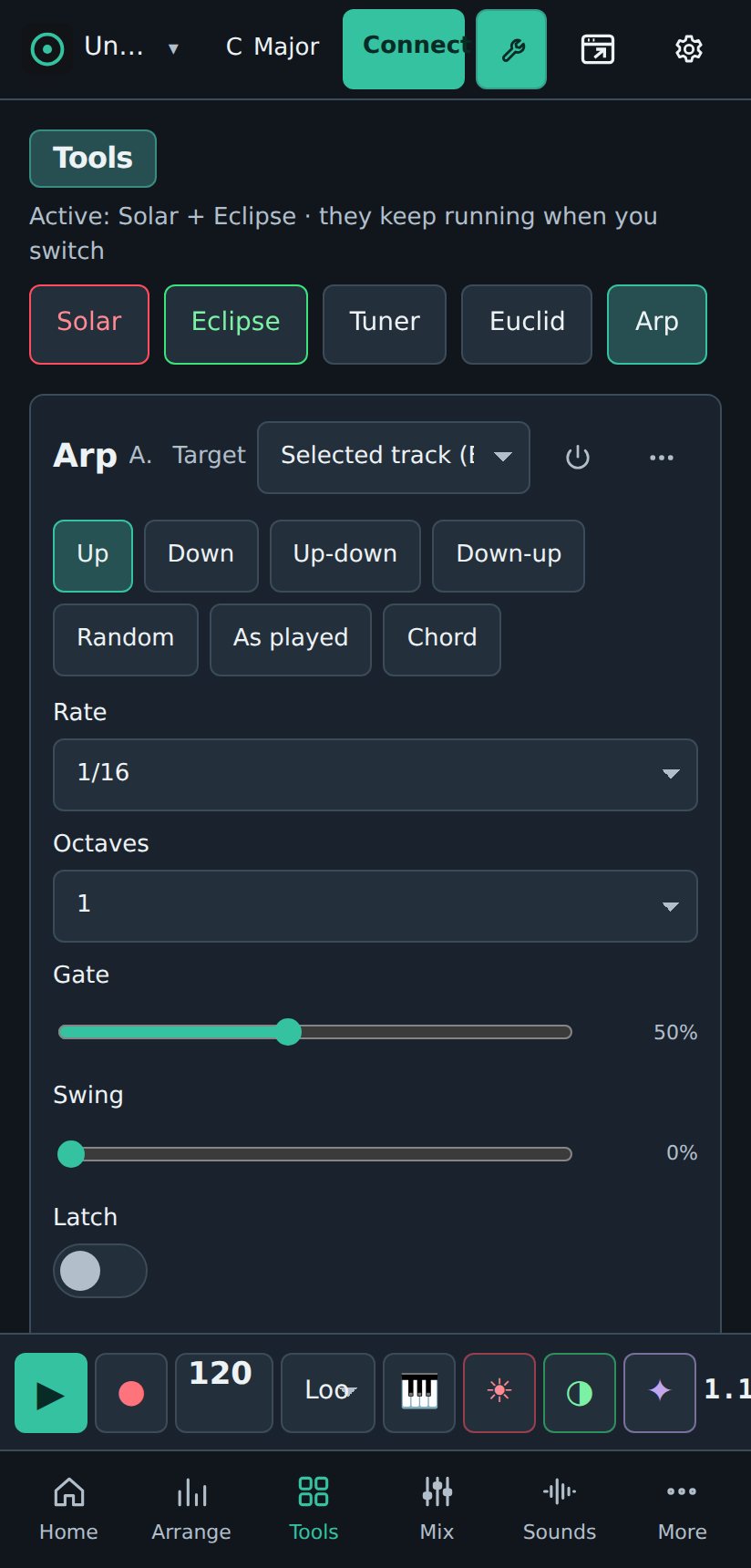This screenshot has height=1568, width=751.
Task: Switch to the Solar tool
Action: [x=89, y=325]
